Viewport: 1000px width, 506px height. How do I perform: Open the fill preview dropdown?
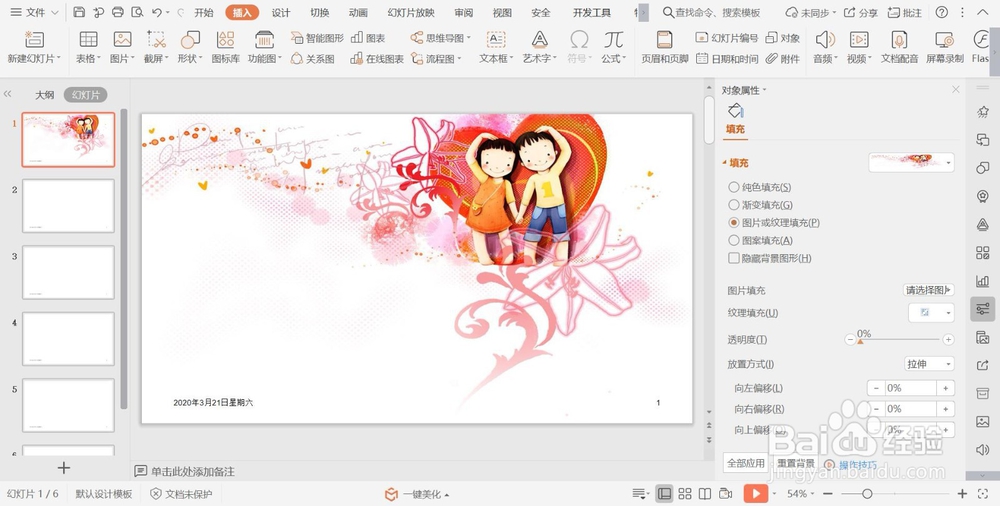[911, 163]
